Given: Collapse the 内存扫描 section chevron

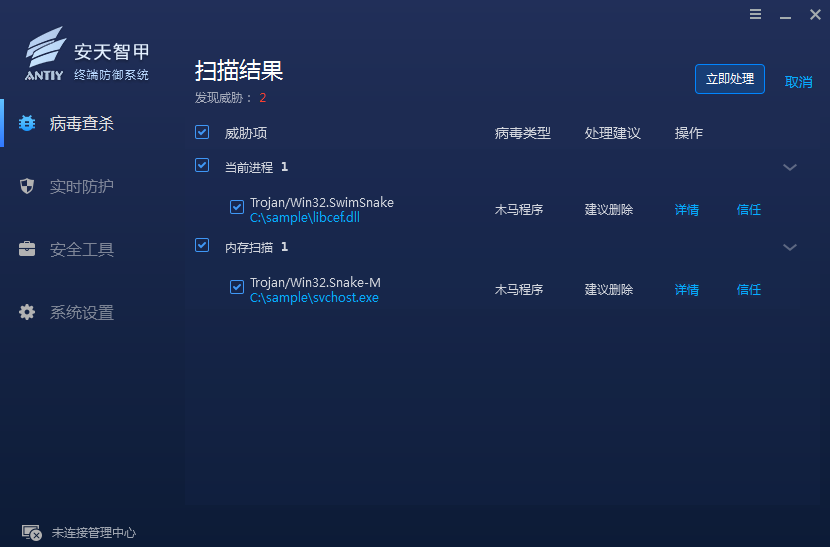Looking at the screenshot, I should [x=790, y=247].
